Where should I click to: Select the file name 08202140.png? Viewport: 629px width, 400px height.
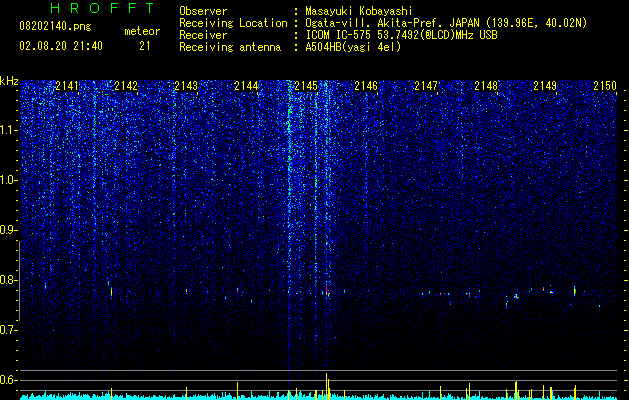pos(55,26)
